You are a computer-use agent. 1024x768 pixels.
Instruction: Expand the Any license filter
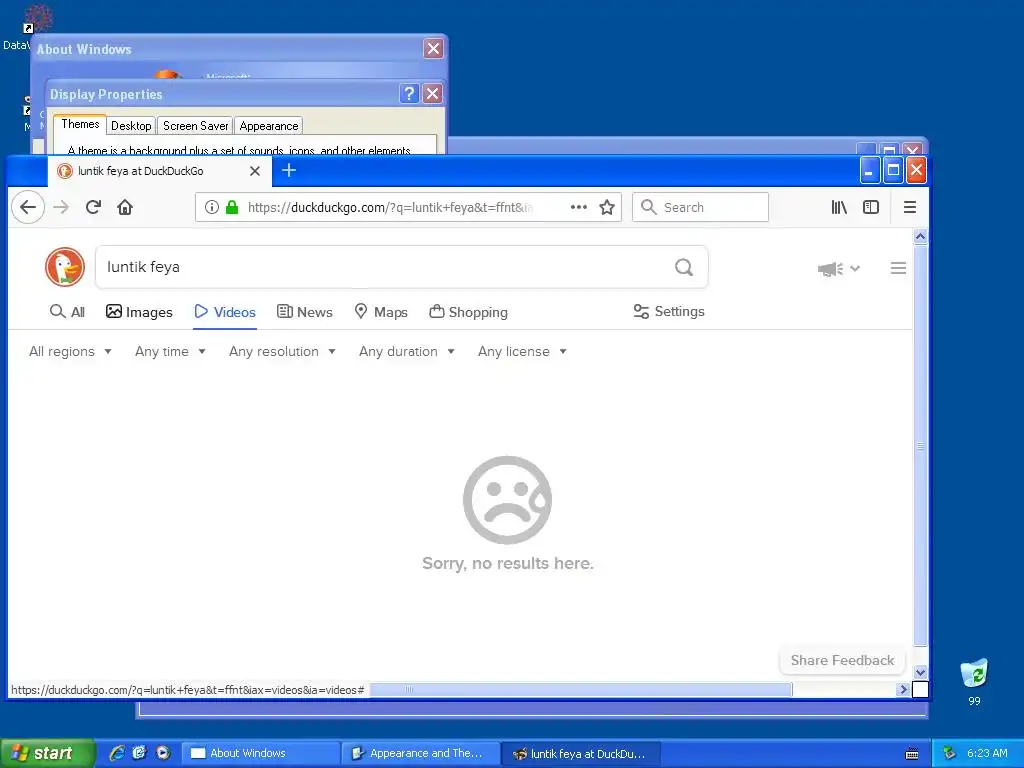coord(522,351)
